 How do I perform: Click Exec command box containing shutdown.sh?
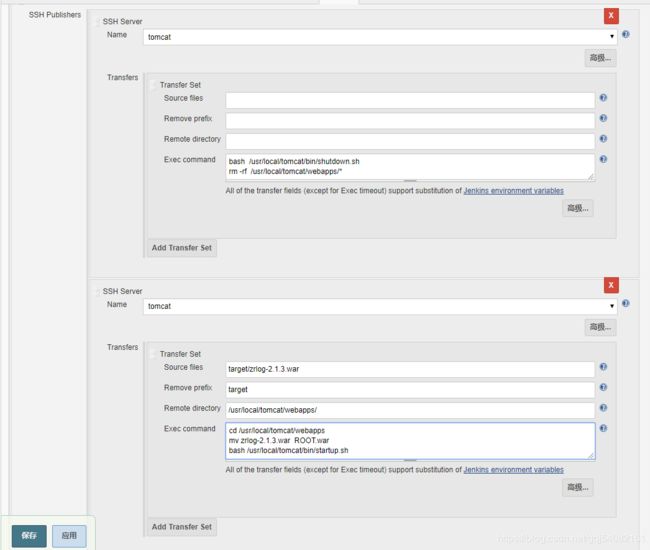(410, 167)
